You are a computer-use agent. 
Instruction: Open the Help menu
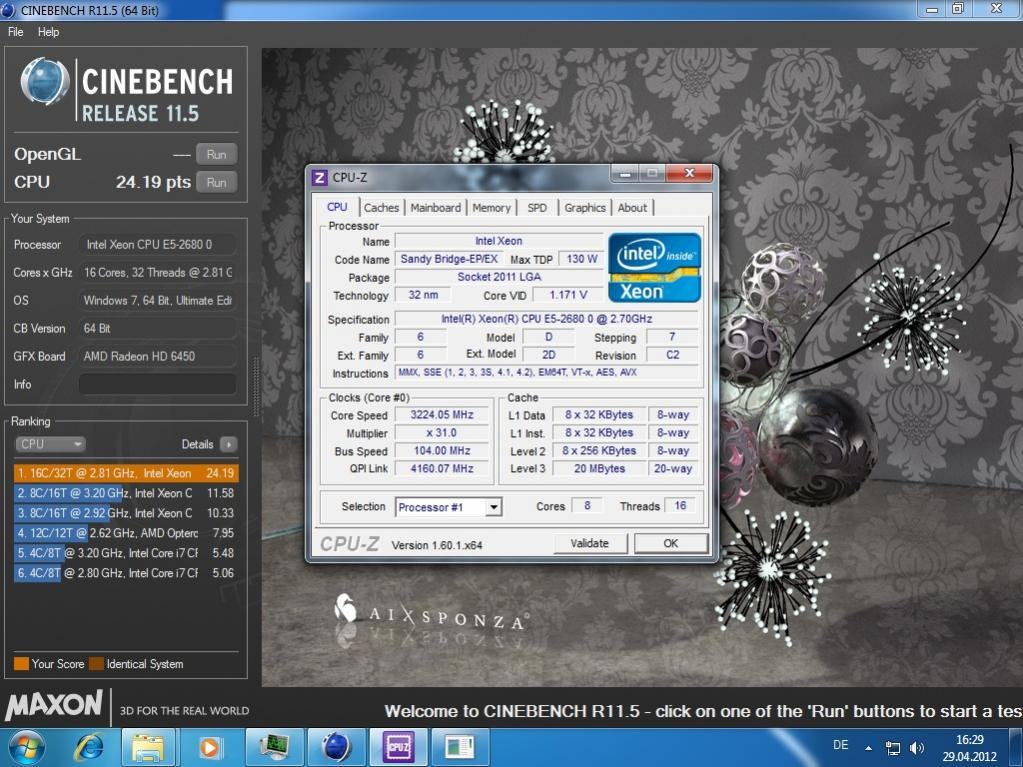click(x=48, y=31)
